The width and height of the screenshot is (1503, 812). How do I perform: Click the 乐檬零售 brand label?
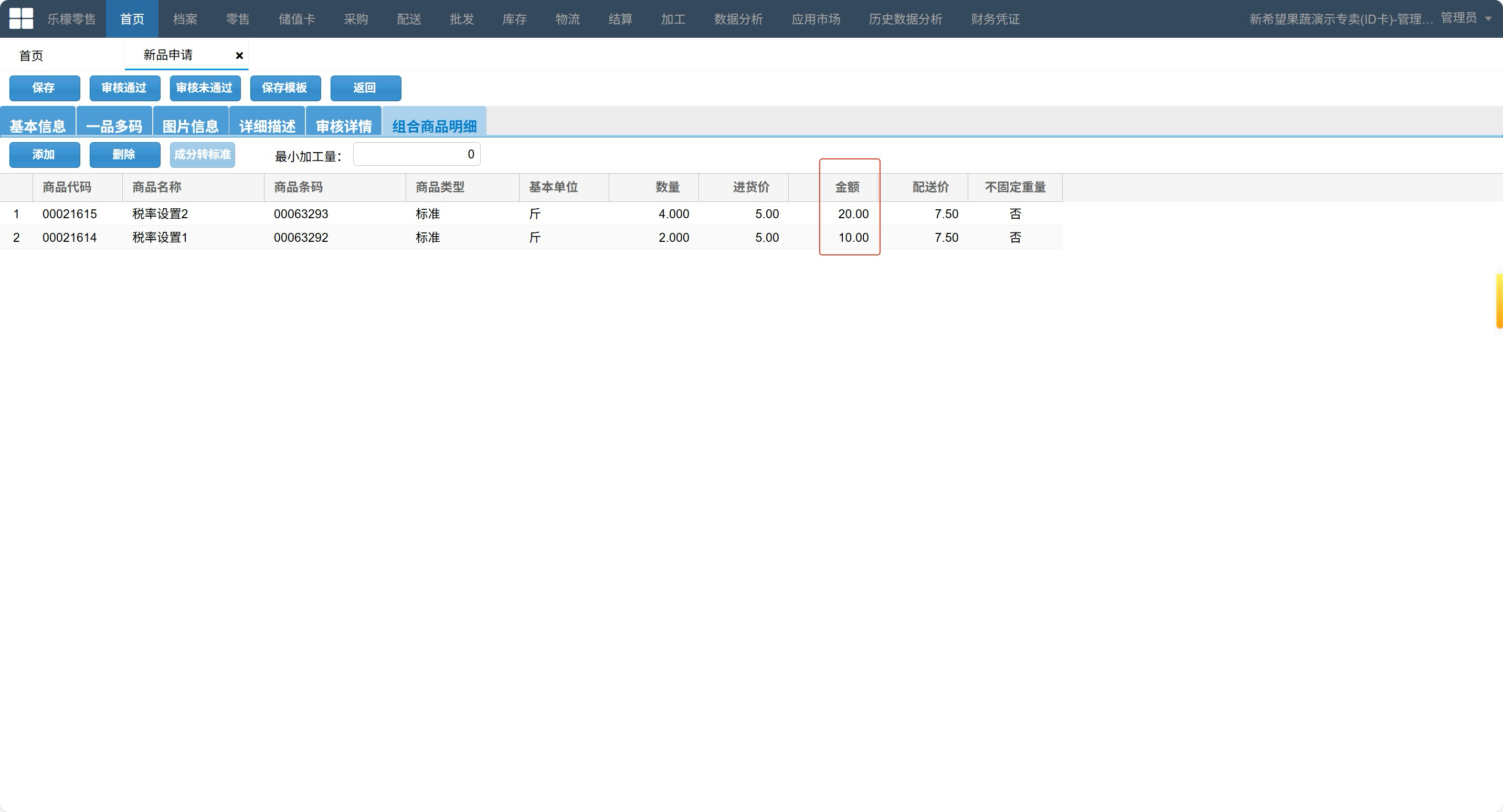[71, 19]
